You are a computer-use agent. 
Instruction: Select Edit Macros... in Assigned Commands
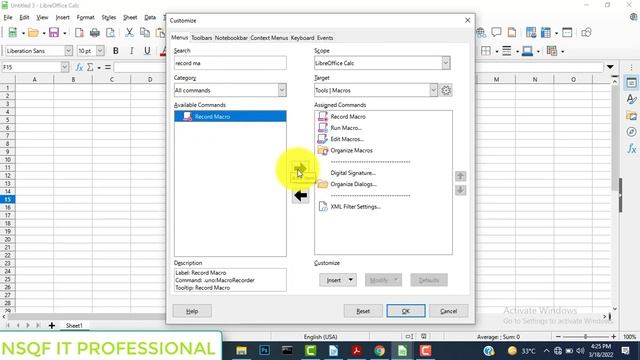[x=347, y=139]
